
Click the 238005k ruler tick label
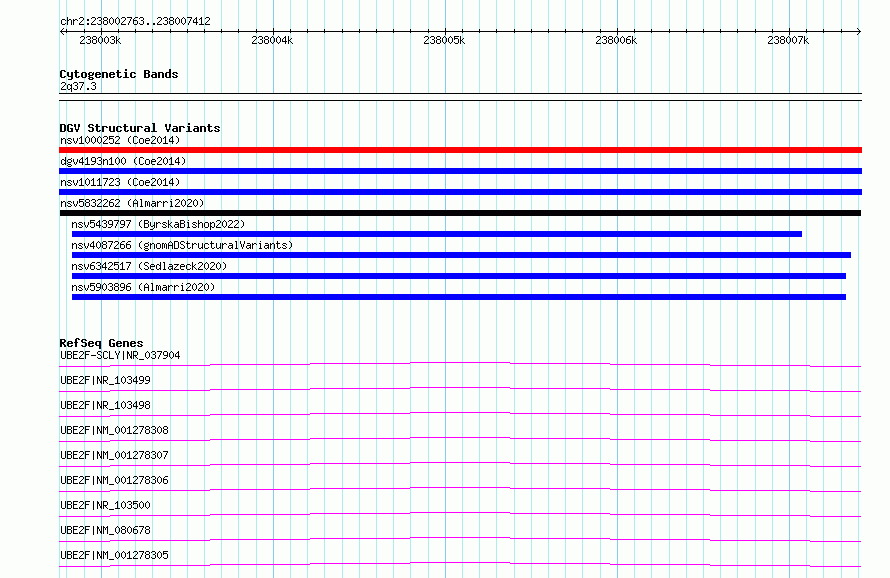pos(444,40)
